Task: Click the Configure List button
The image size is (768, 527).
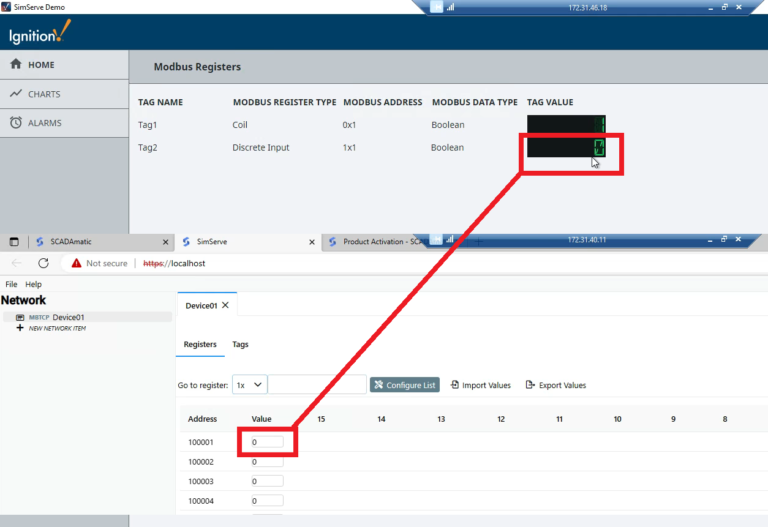Action: click(x=404, y=385)
